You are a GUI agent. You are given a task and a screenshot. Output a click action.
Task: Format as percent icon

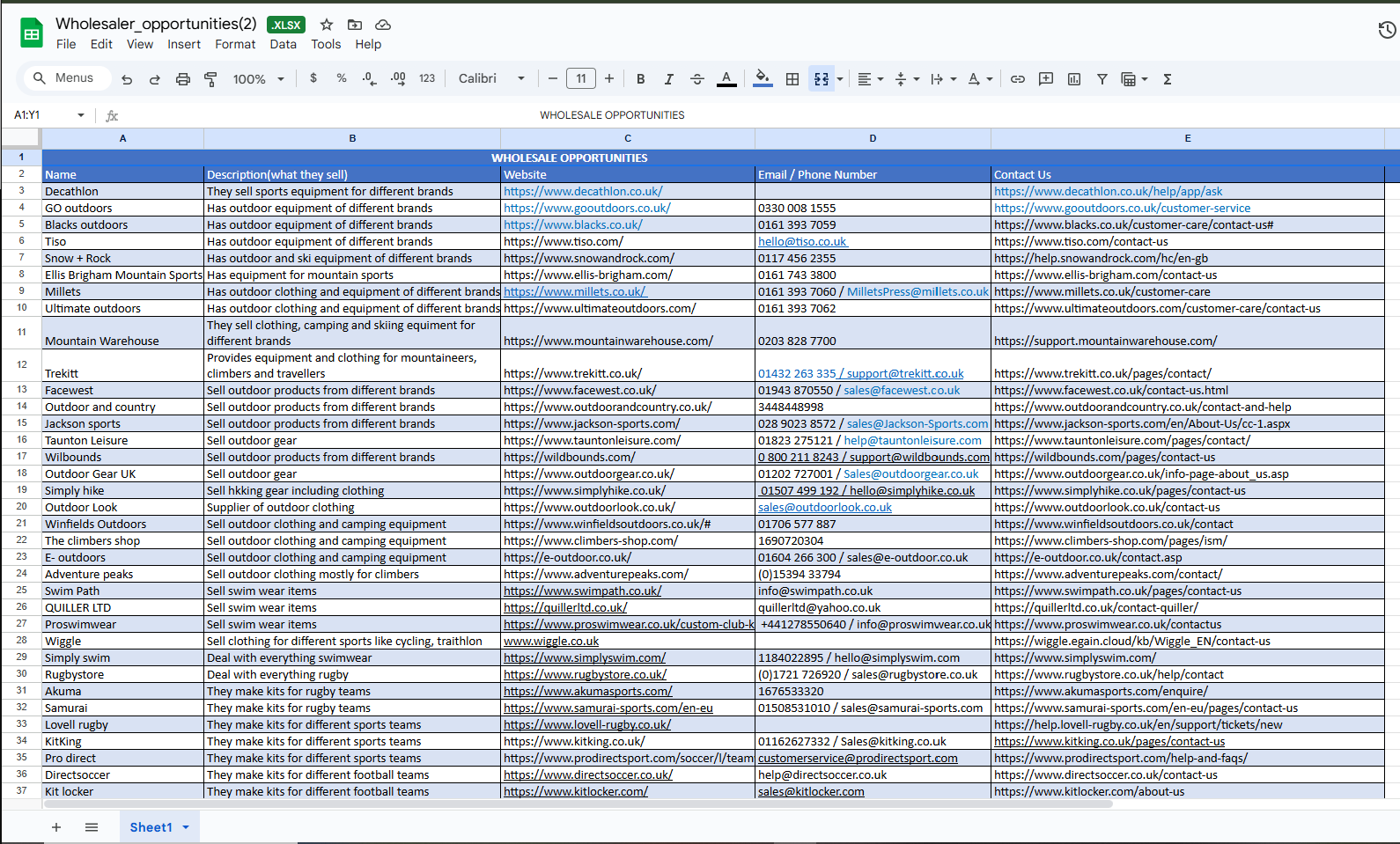(342, 78)
